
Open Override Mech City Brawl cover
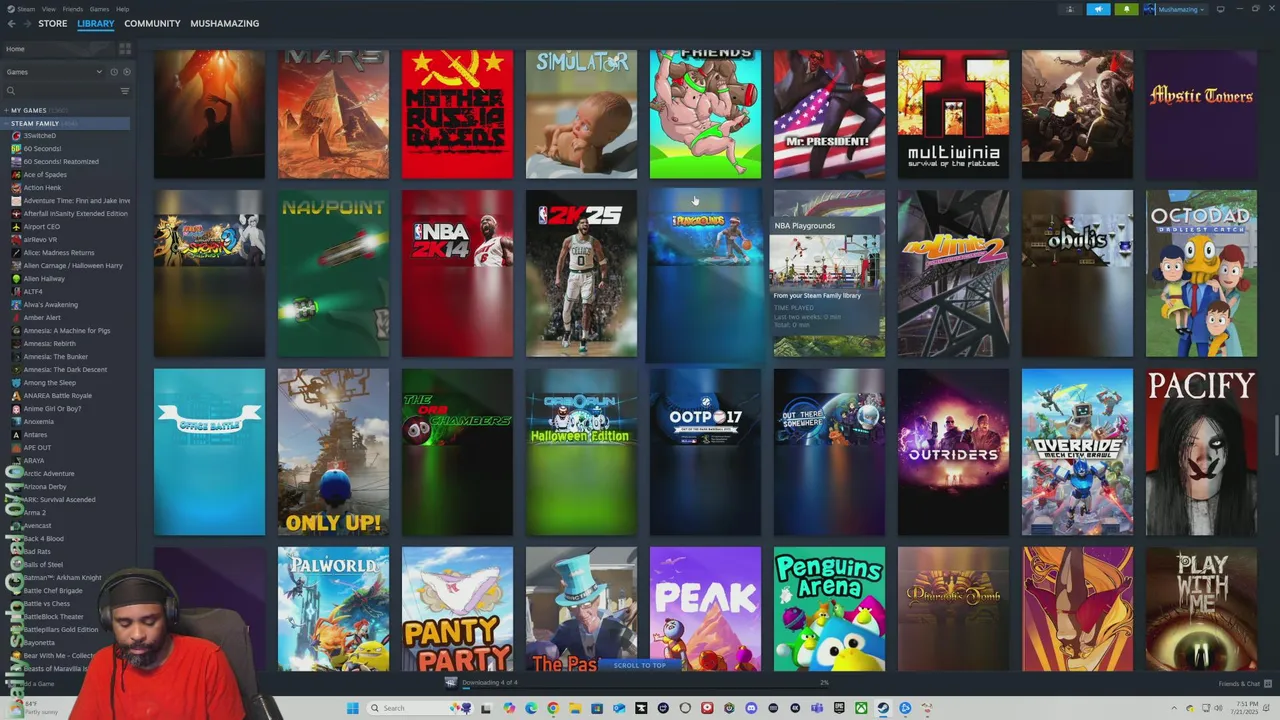point(1077,452)
